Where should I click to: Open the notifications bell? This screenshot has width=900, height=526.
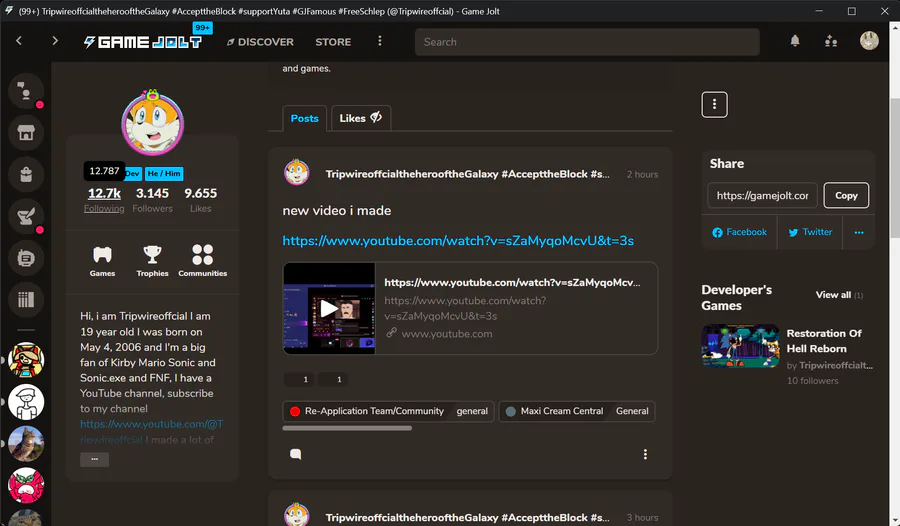[795, 41]
